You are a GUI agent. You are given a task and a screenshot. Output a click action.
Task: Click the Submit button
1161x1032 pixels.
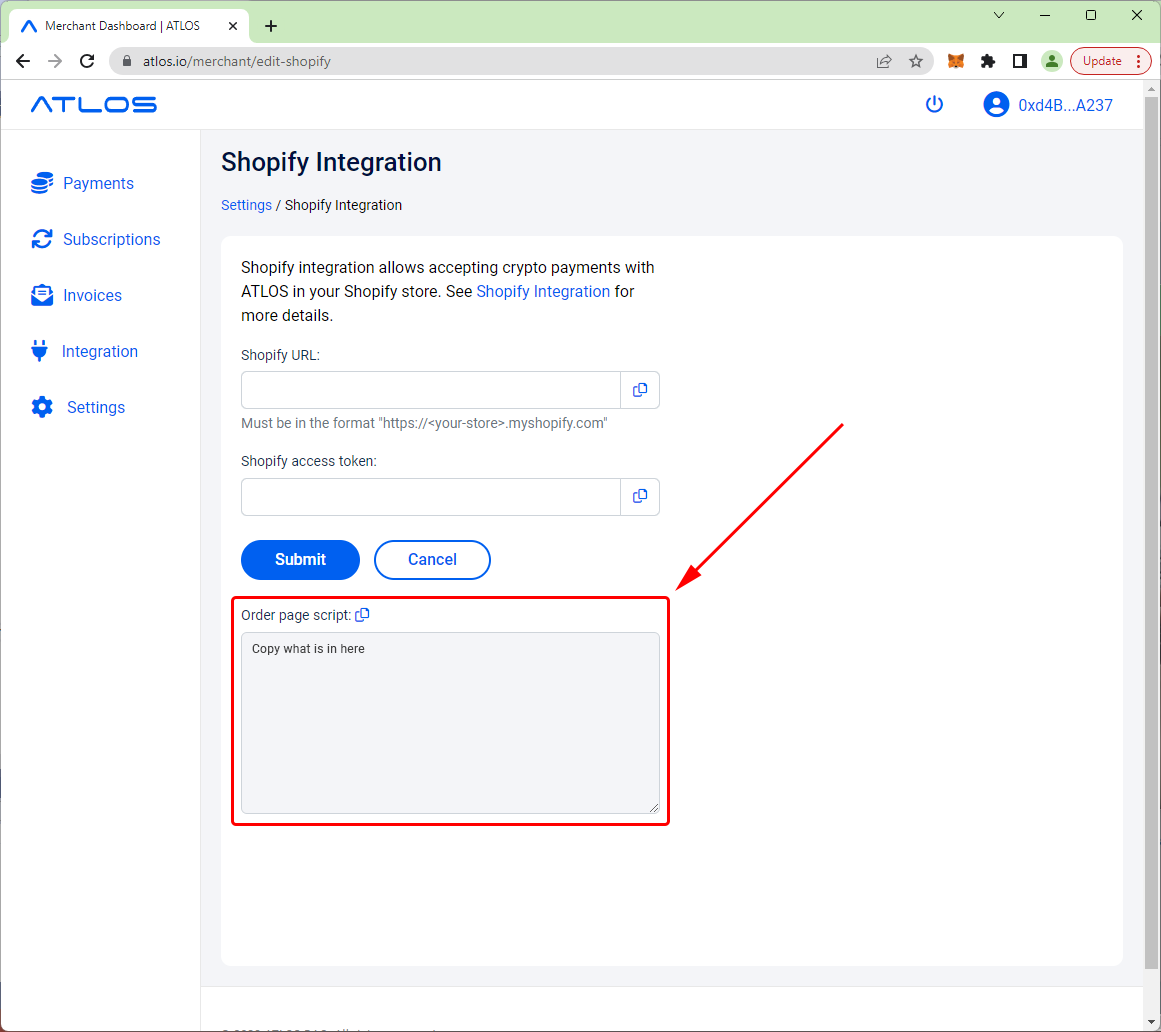coord(300,560)
